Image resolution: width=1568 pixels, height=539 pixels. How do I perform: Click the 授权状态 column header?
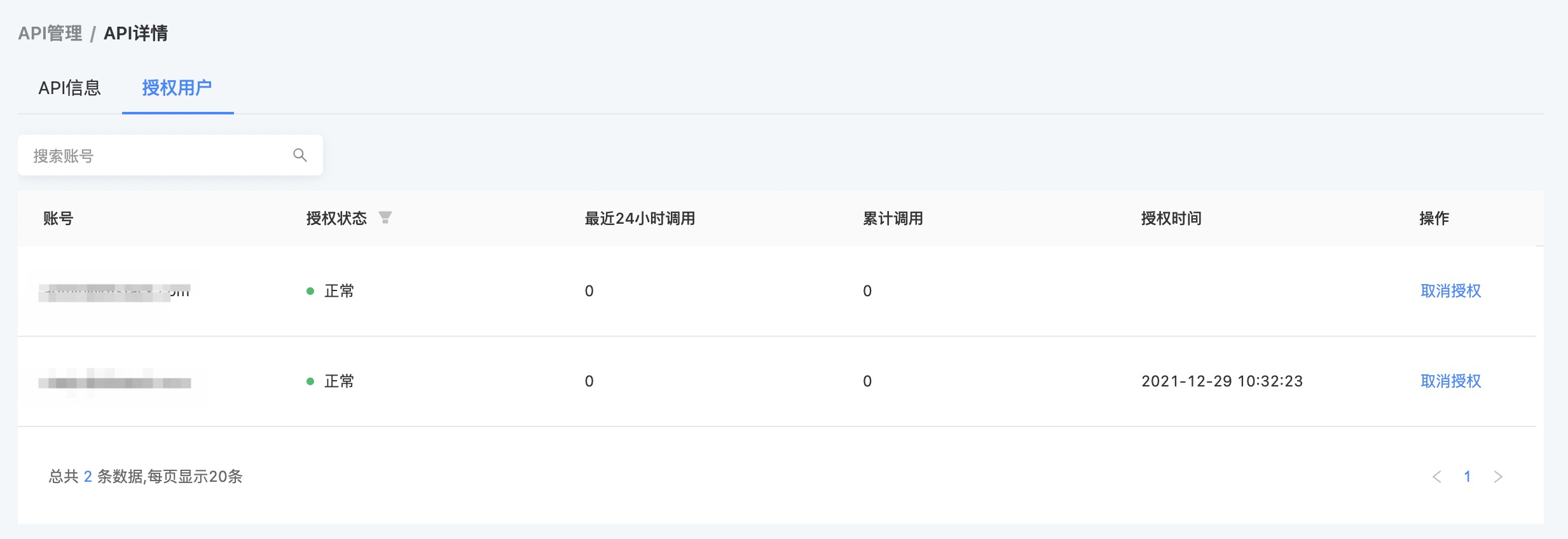(336, 219)
